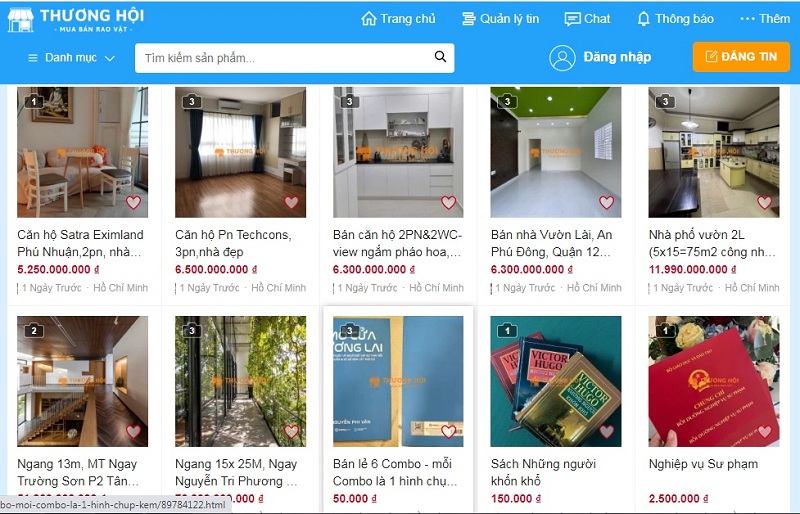Open Bán nhà Vườn Lài listing title
The width and height of the screenshot is (800, 514).
551,243
